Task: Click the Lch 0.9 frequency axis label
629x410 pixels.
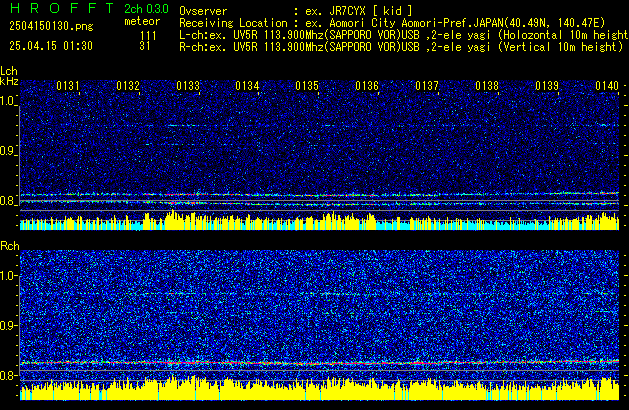Action: tap(8, 151)
